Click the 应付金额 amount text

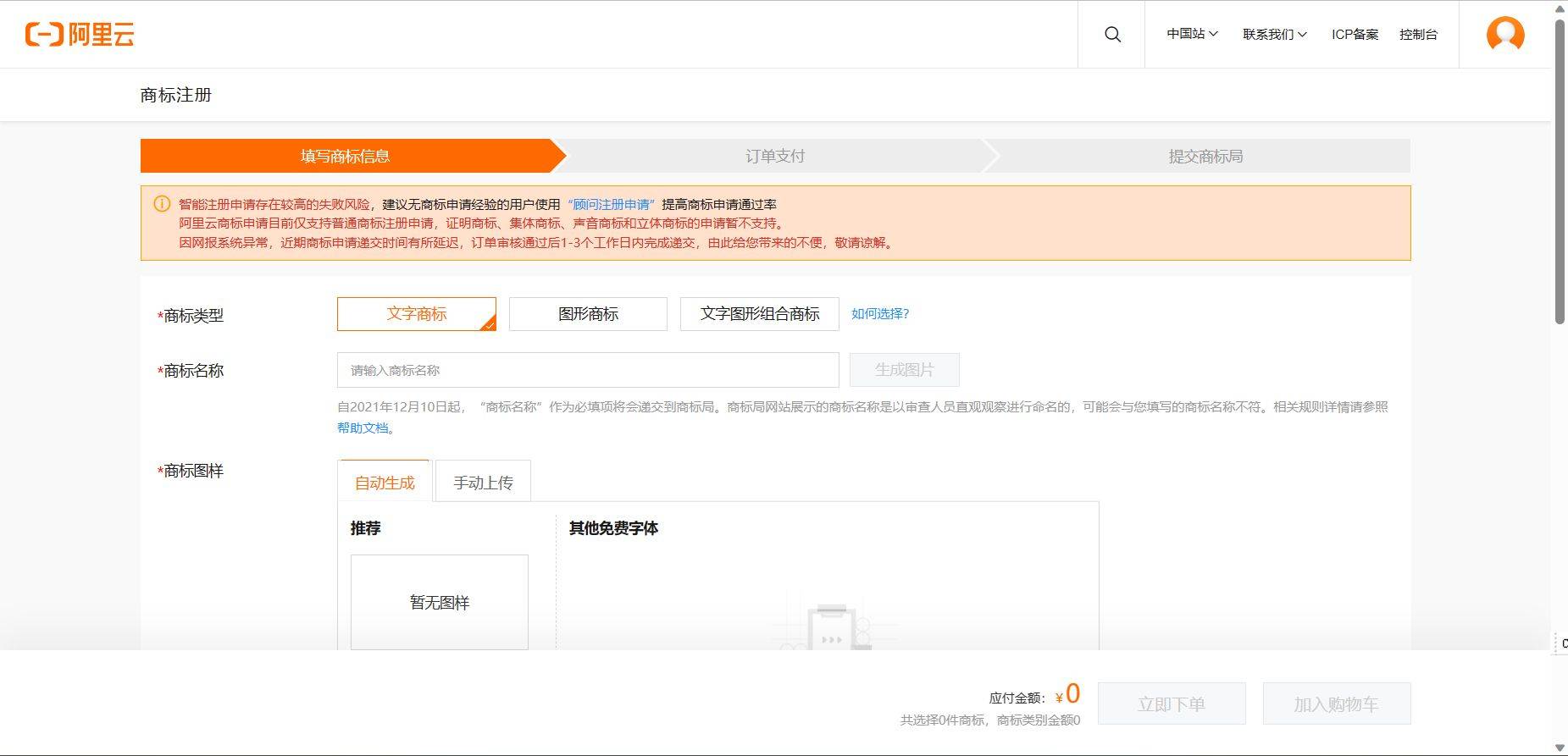tap(1034, 695)
